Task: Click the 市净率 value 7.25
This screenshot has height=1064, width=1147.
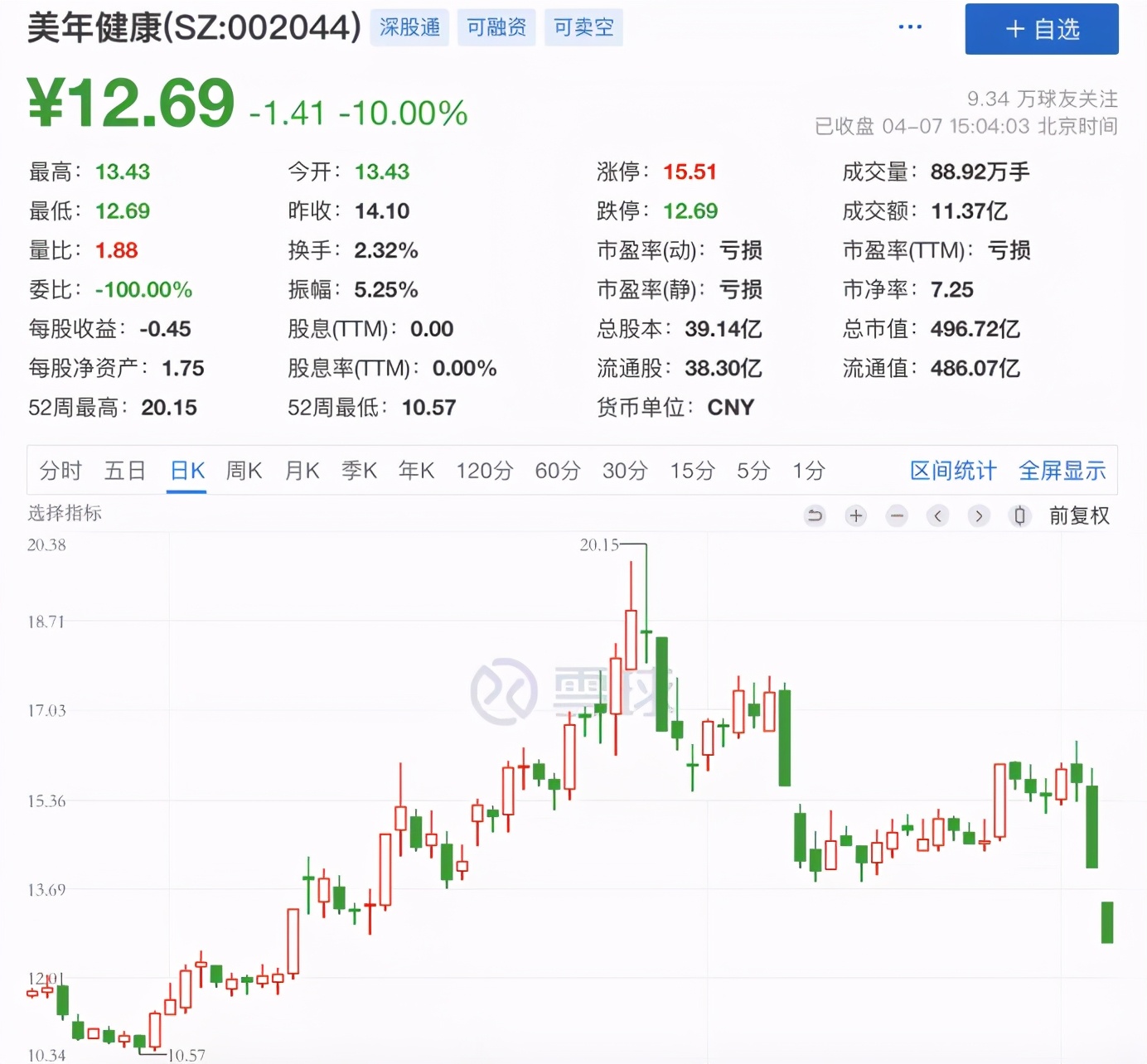Action: 951,289
